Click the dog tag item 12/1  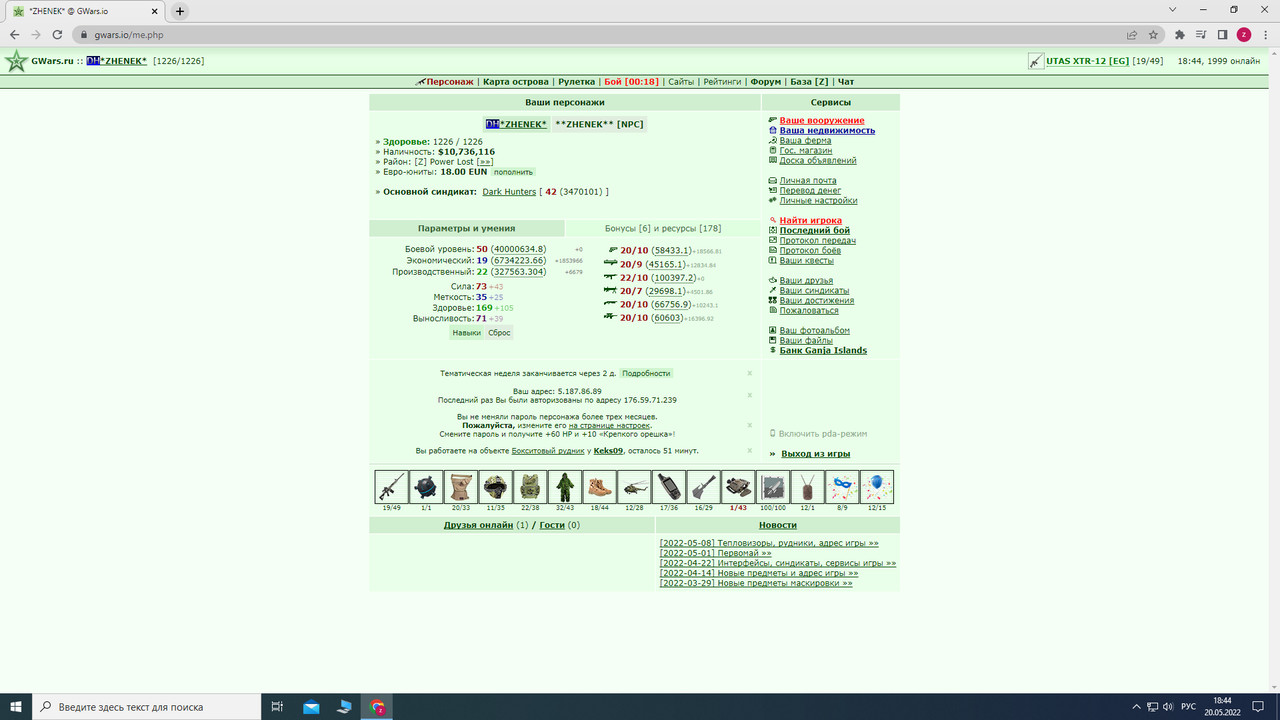tap(808, 487)
